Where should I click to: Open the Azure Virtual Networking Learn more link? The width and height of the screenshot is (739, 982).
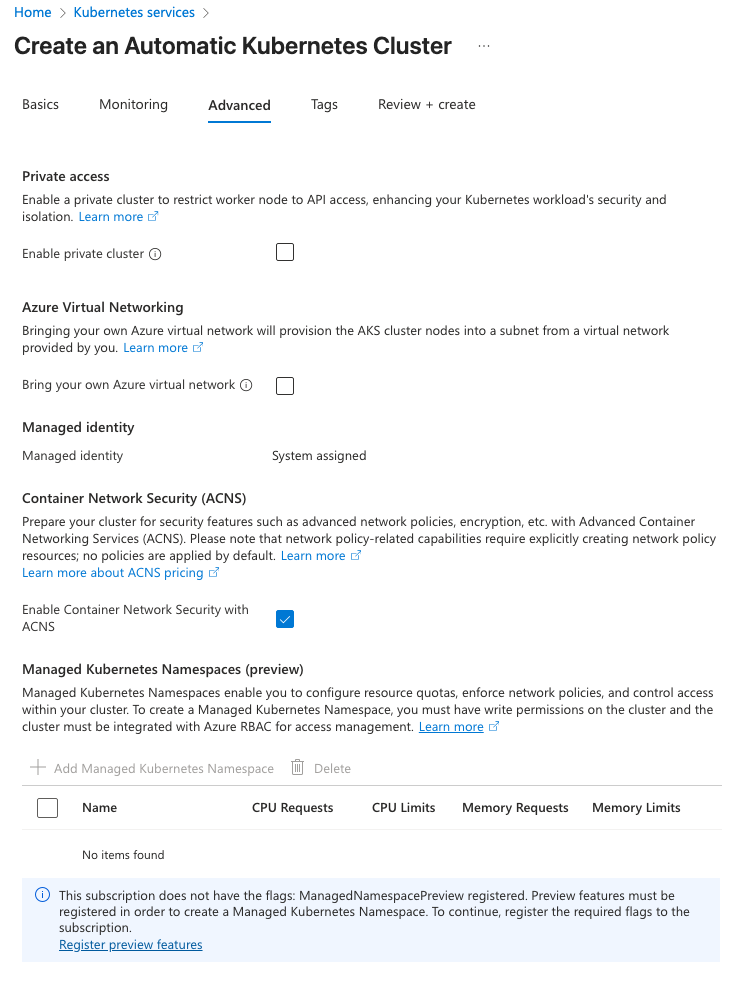pyautogui.click(x=155, y=347)
